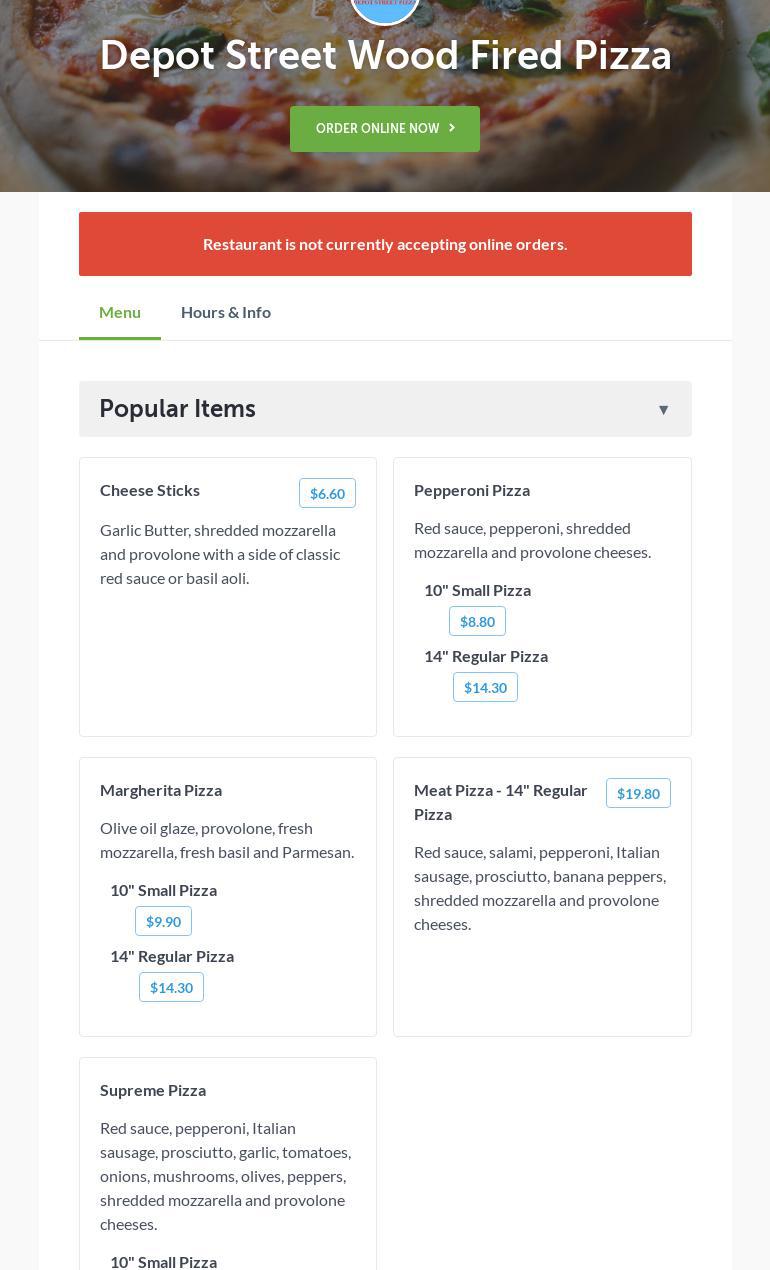The width and height of the screenshot is (770, 1270).
Task: Choose Pepperoni 10" Small Pizza $8.80
Action: coord(477,621)
